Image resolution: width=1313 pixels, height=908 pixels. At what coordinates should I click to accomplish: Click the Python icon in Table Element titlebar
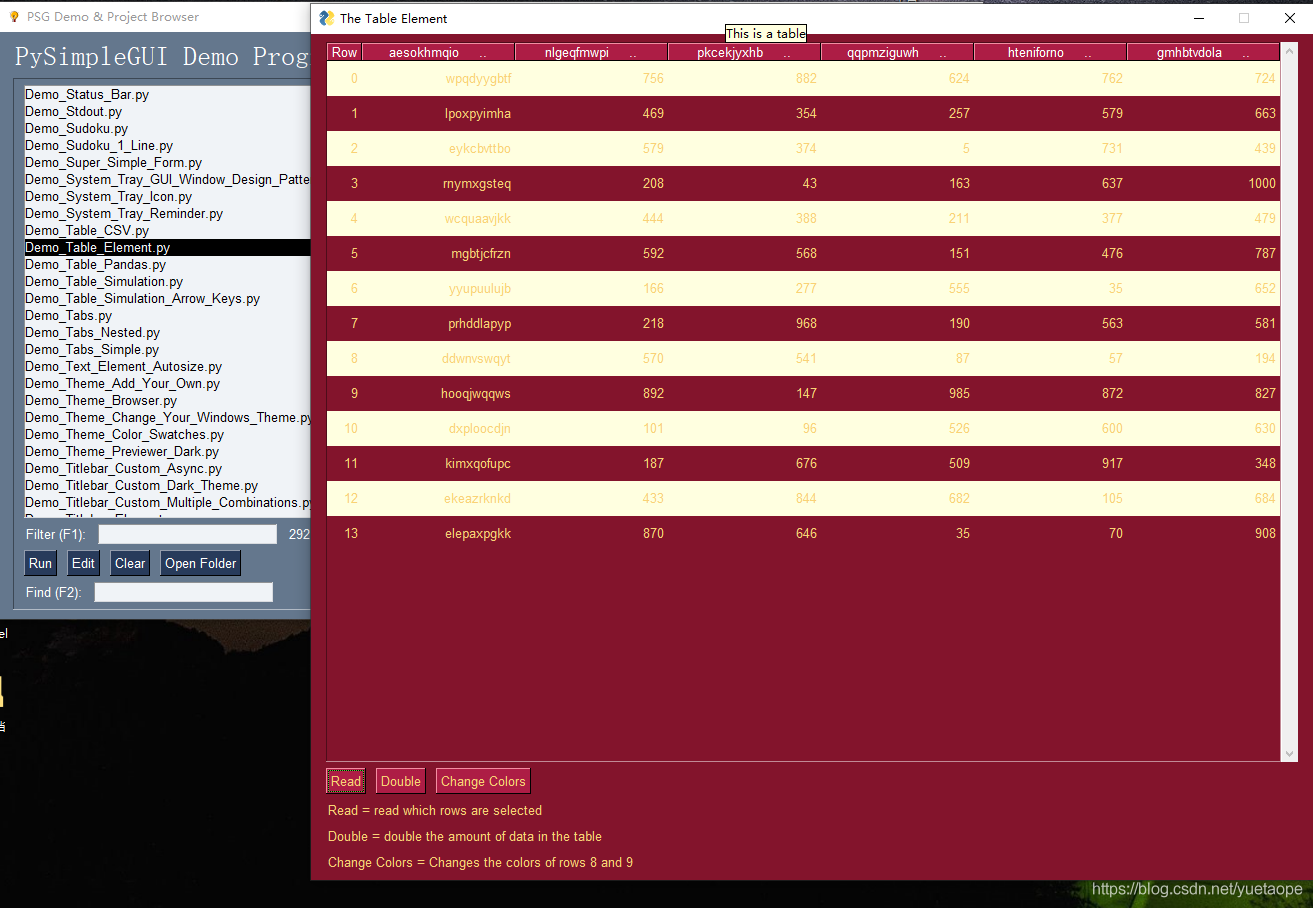(x=326, y=18)
